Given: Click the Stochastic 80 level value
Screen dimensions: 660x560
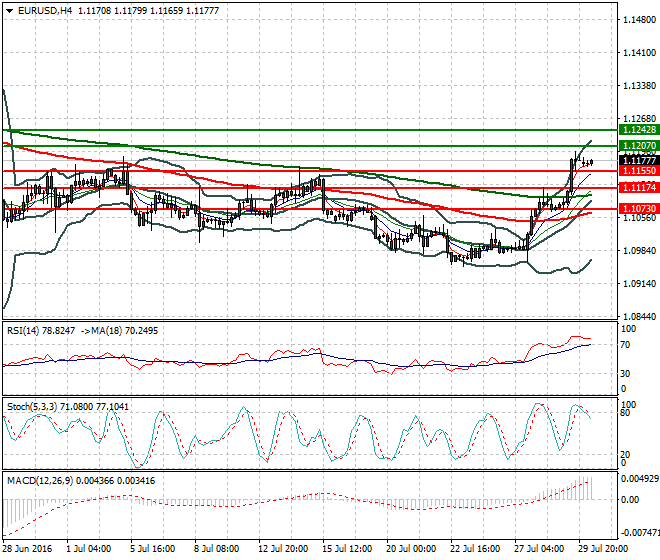Looking at the screenshot, I should pyautogui.click(x=626, y=413).
